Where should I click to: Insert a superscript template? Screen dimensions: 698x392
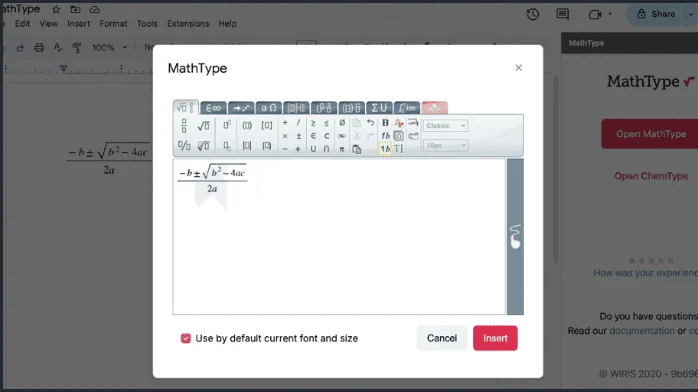click(227, 125)
